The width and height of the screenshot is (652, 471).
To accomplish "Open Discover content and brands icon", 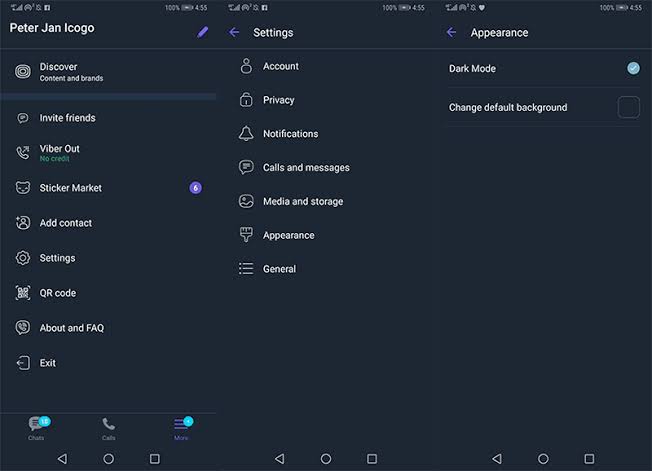I will click(x=23, y=72).
